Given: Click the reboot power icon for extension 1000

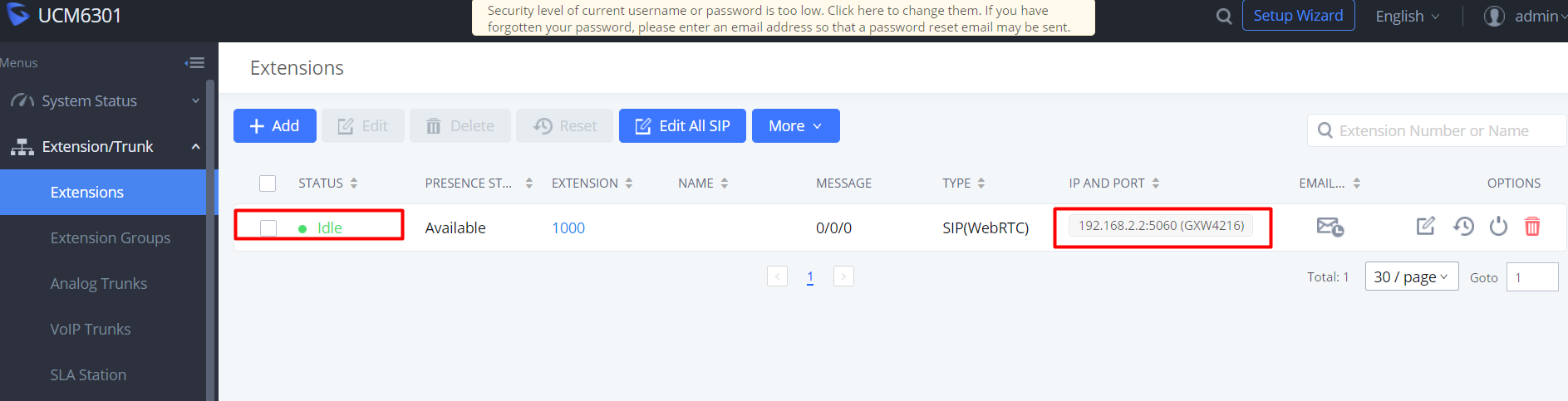Looking at the screenshot, I should pyautogui.click(x=1498, y=226).
